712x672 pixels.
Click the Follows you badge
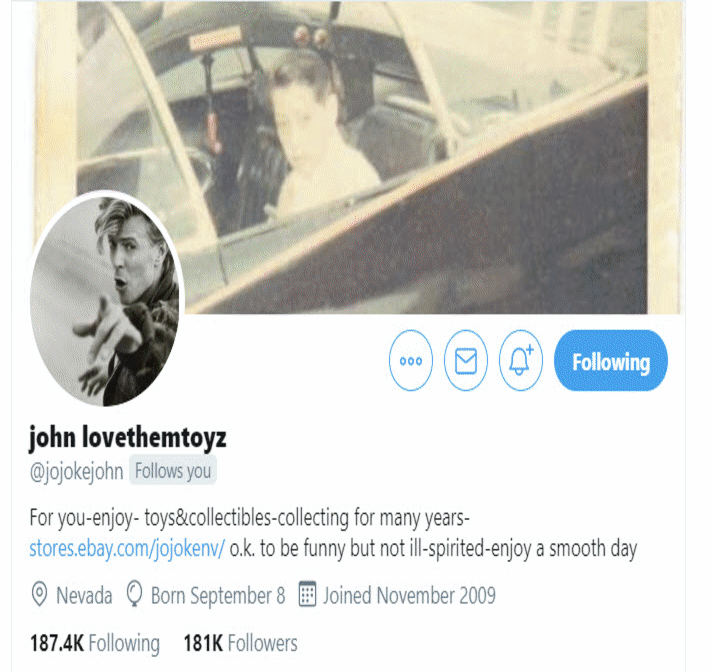point(173,471)
